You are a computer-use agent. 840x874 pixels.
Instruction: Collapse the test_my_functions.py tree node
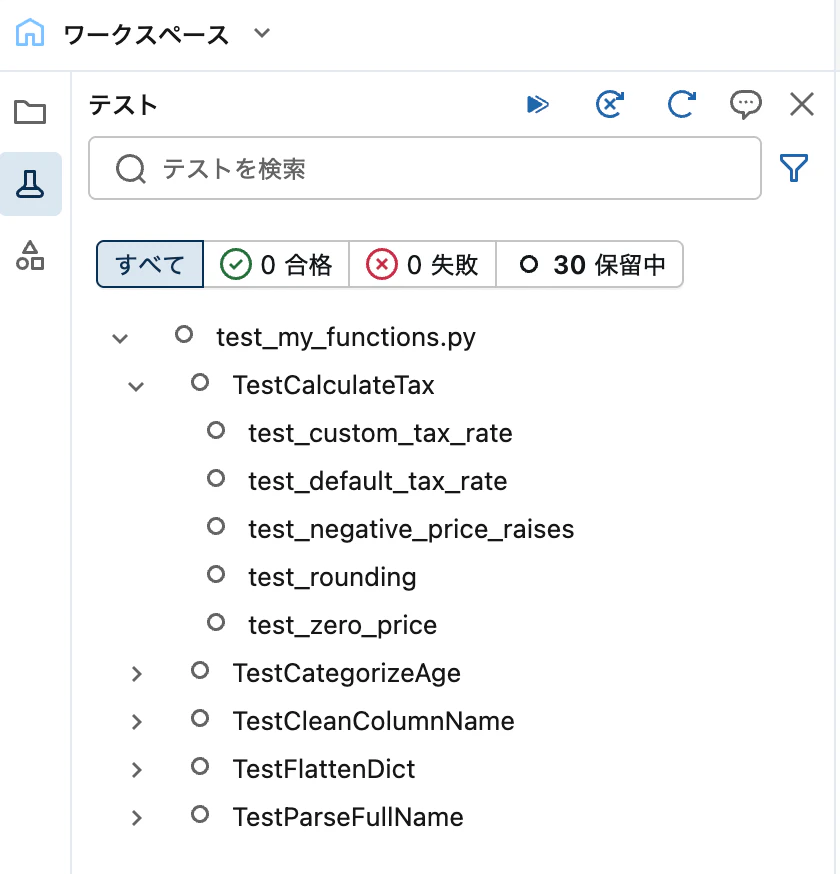point(120,338)
